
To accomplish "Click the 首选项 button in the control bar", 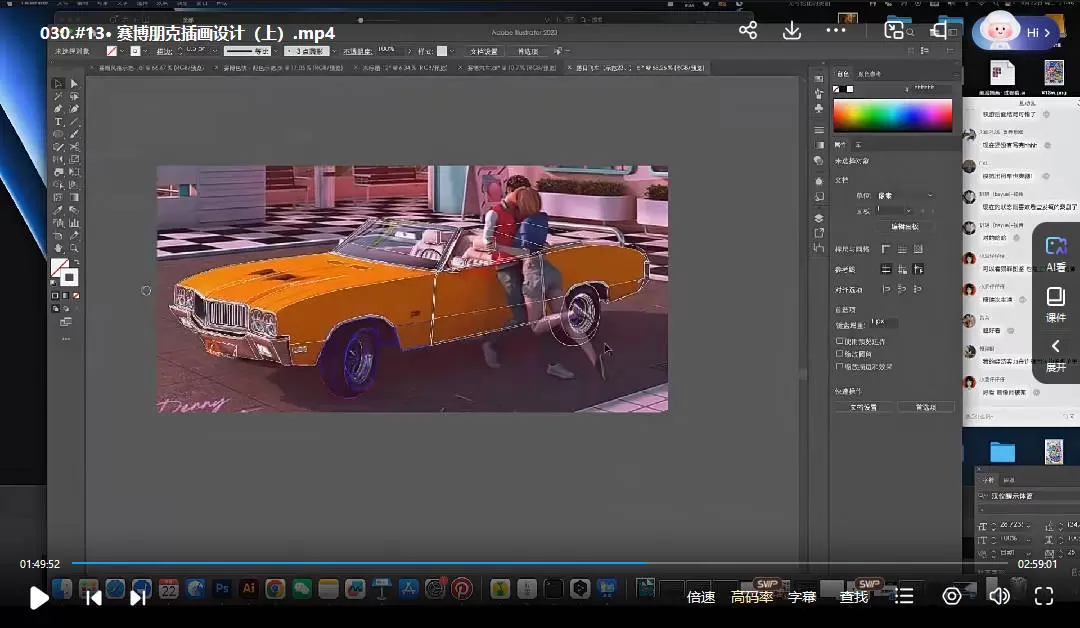I will tap(528, 51).
